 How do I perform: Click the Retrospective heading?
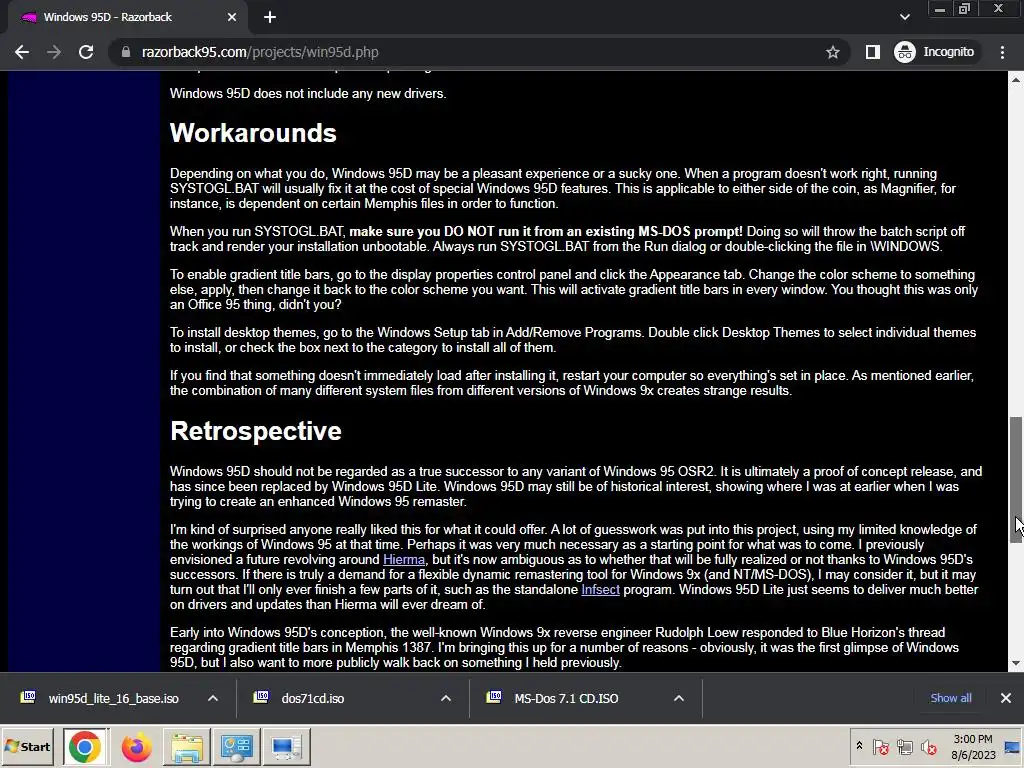(256, 431)
